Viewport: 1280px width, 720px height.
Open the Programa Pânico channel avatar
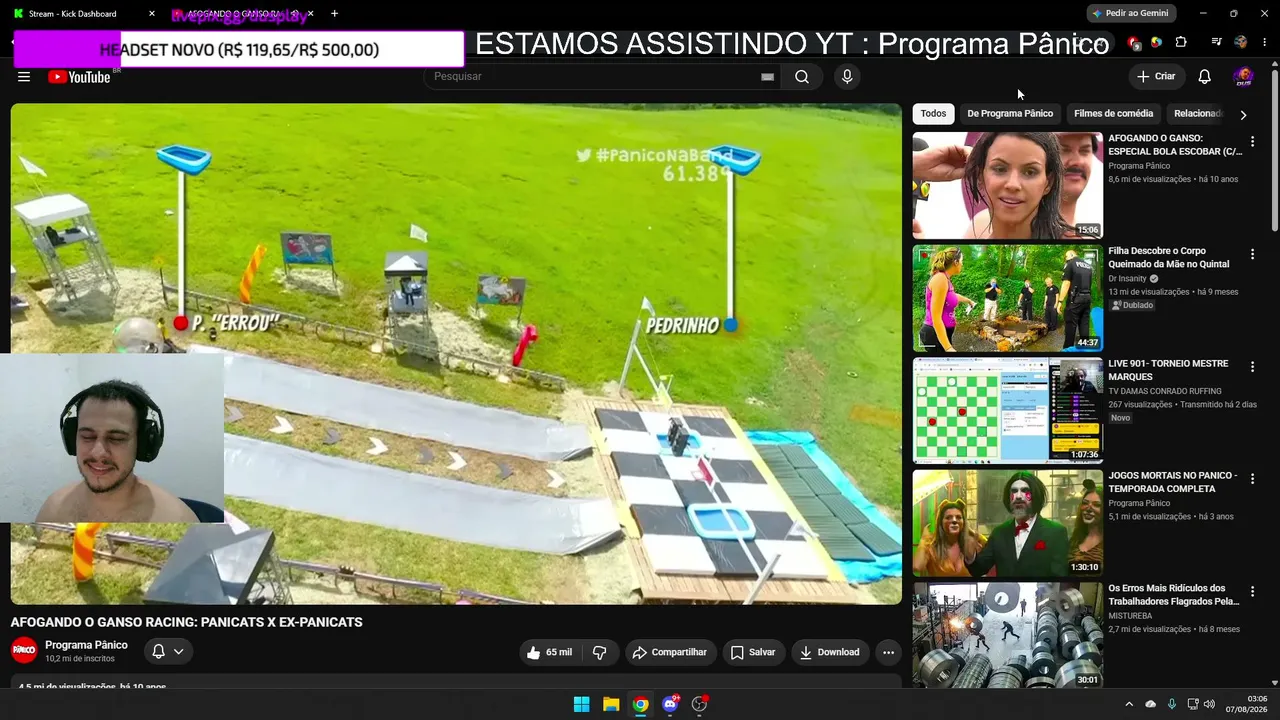click(x=24, y=650)
